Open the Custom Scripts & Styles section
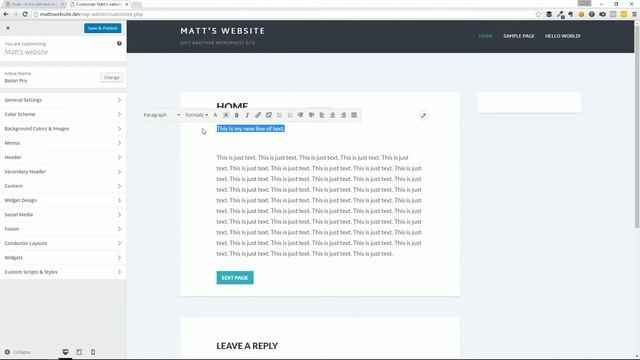The width and height of the screenshot is (640, 360). click(x=63, y=272)
